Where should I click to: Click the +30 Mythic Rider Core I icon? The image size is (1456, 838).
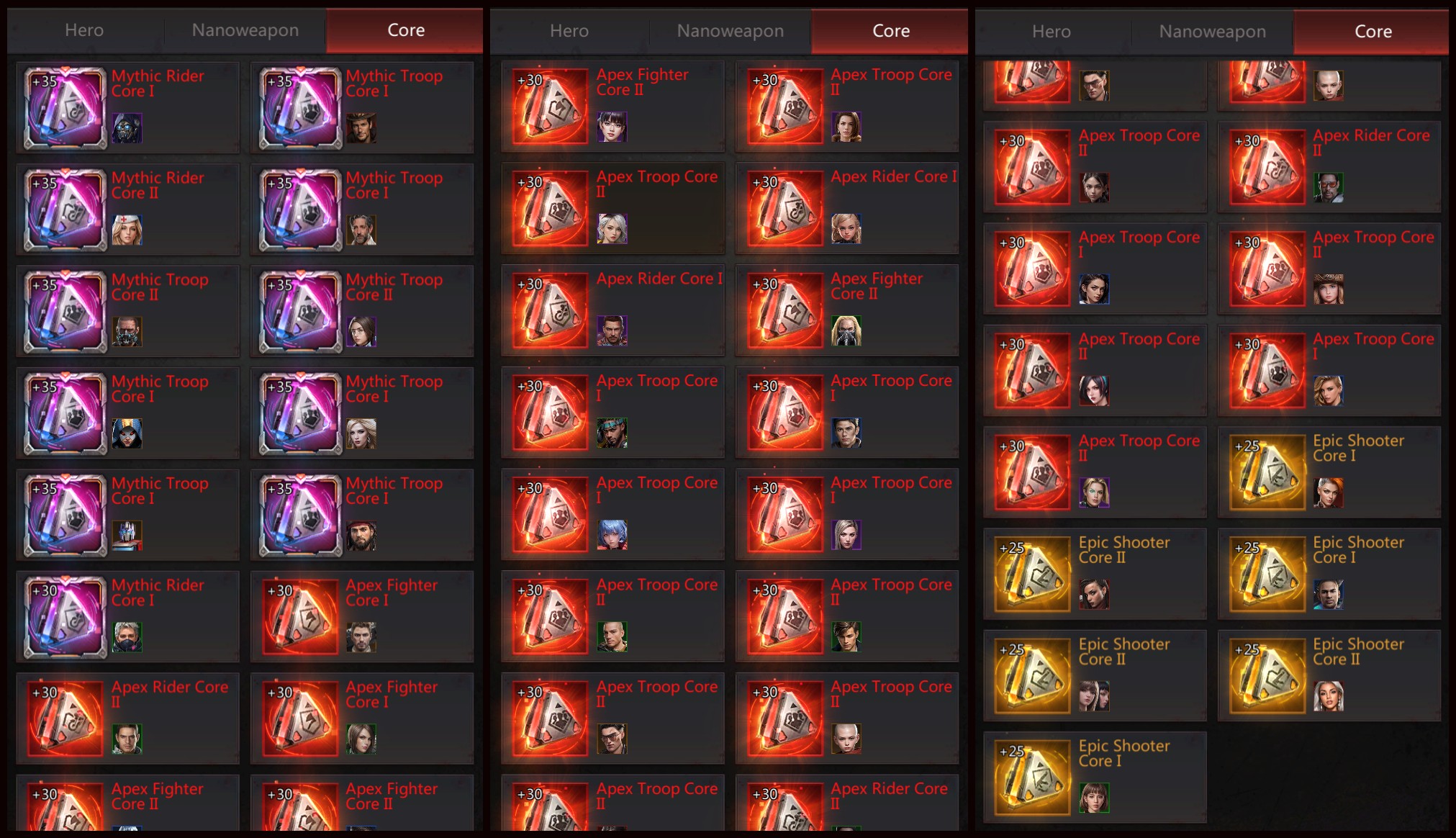click(x=65, y=617)
